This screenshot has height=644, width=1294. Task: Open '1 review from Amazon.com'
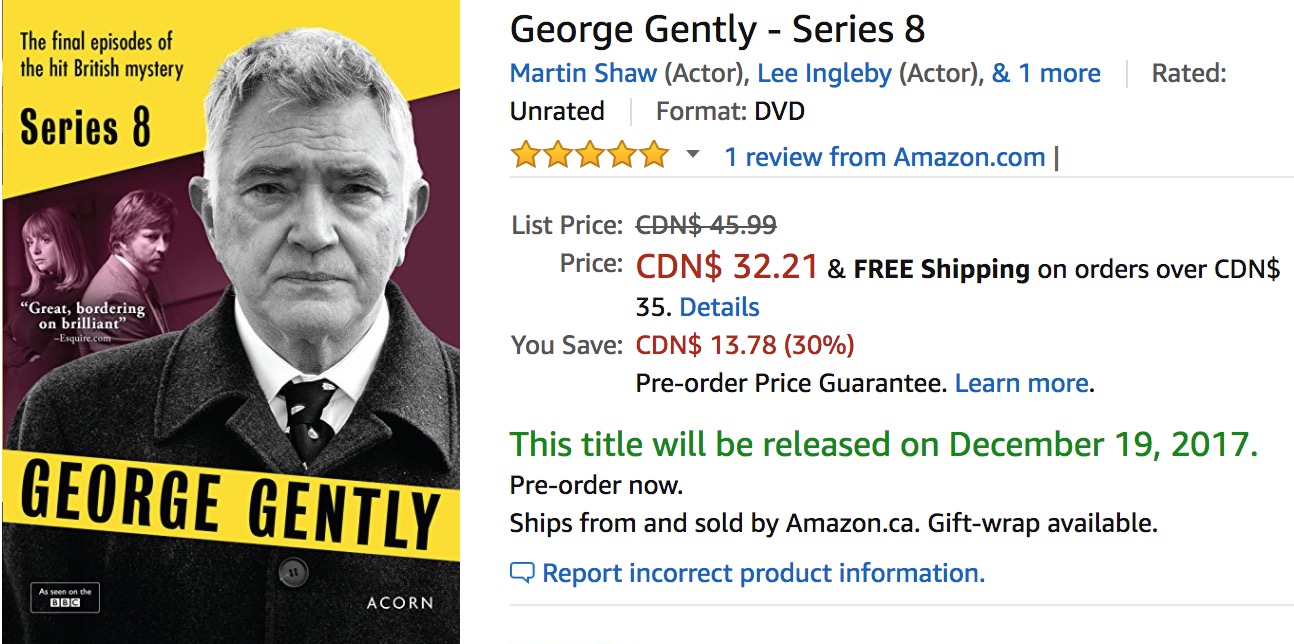click(885, 157)
